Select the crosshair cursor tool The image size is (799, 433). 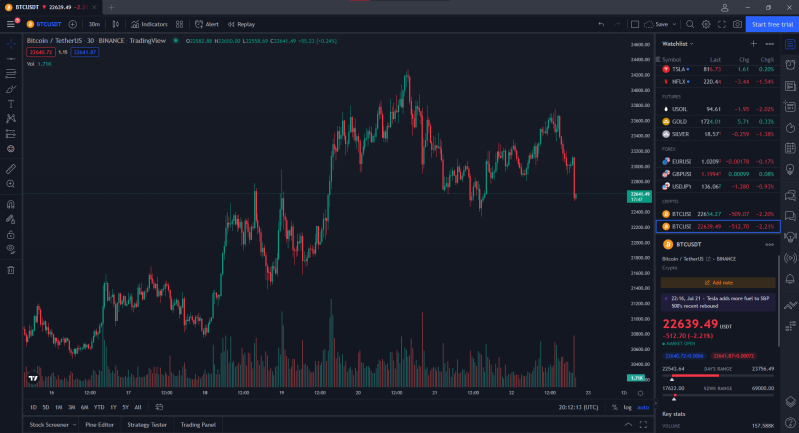(x=11, y=44)
